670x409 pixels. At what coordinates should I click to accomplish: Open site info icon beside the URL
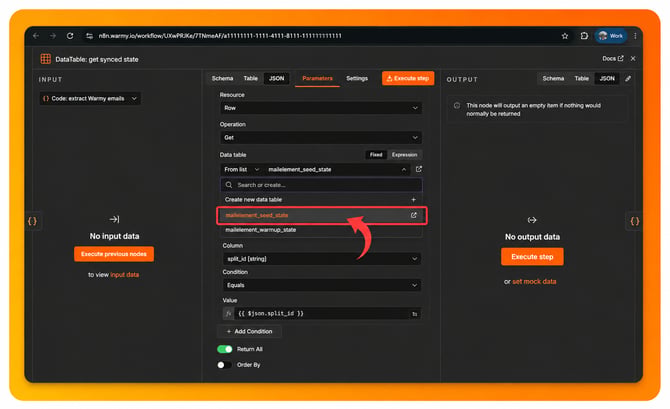point(89,36)
